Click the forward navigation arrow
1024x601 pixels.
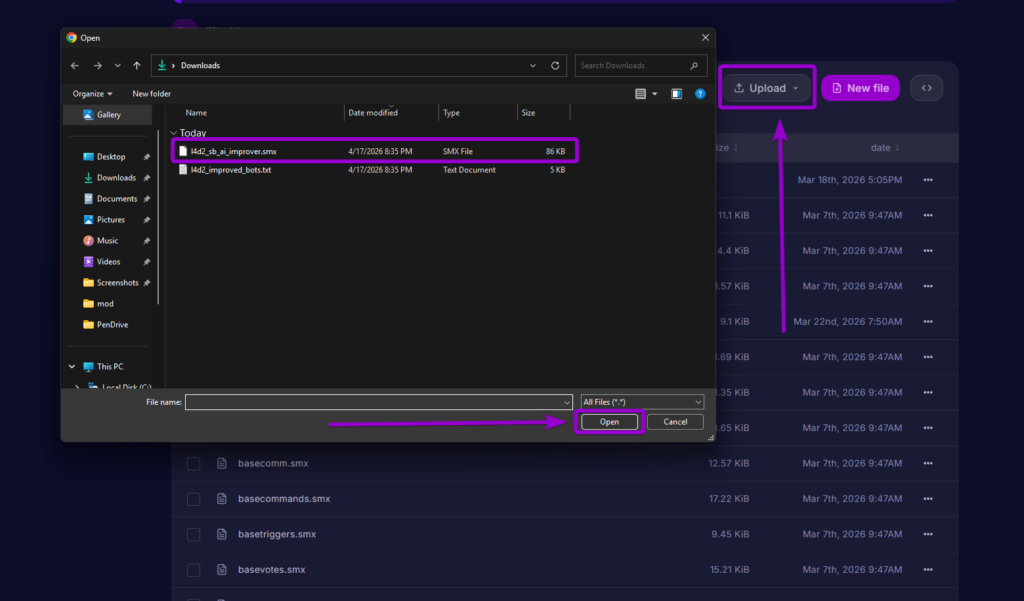pyautogui.click(x=98, y=65)
